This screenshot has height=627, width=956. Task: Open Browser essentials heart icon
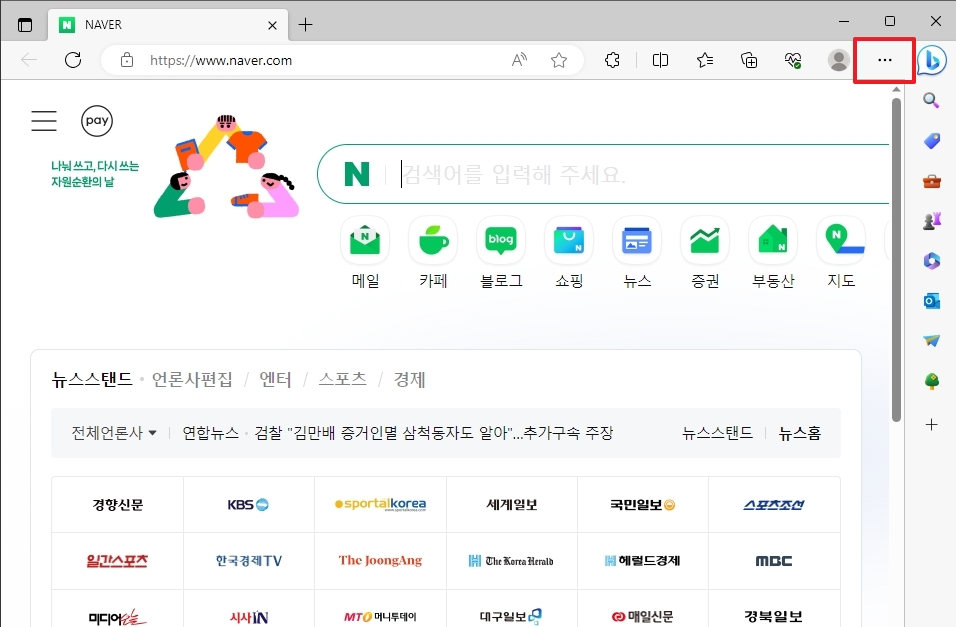click(x=793, y=60)
